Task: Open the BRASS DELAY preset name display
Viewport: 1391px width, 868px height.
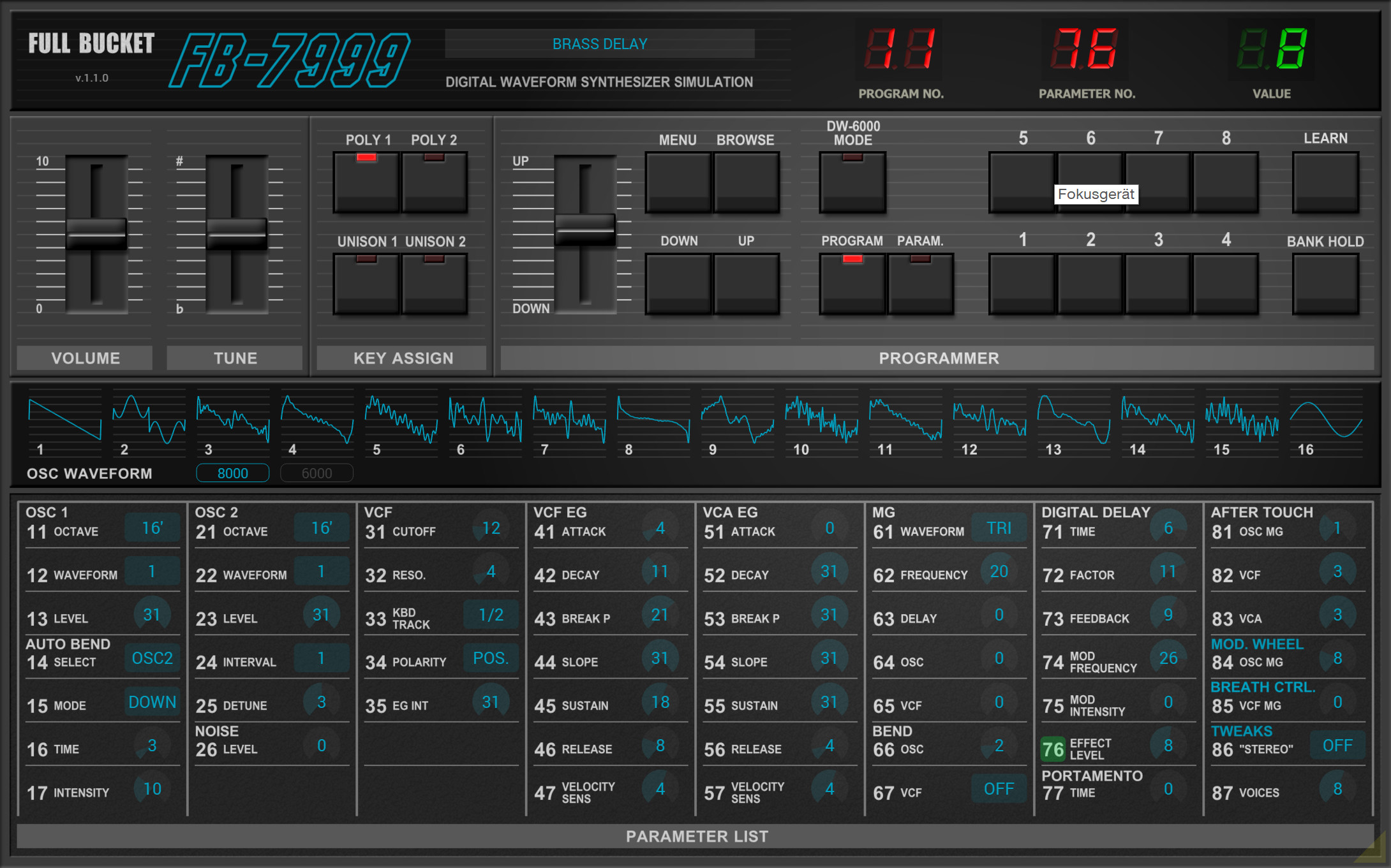Action: [599, 44]
